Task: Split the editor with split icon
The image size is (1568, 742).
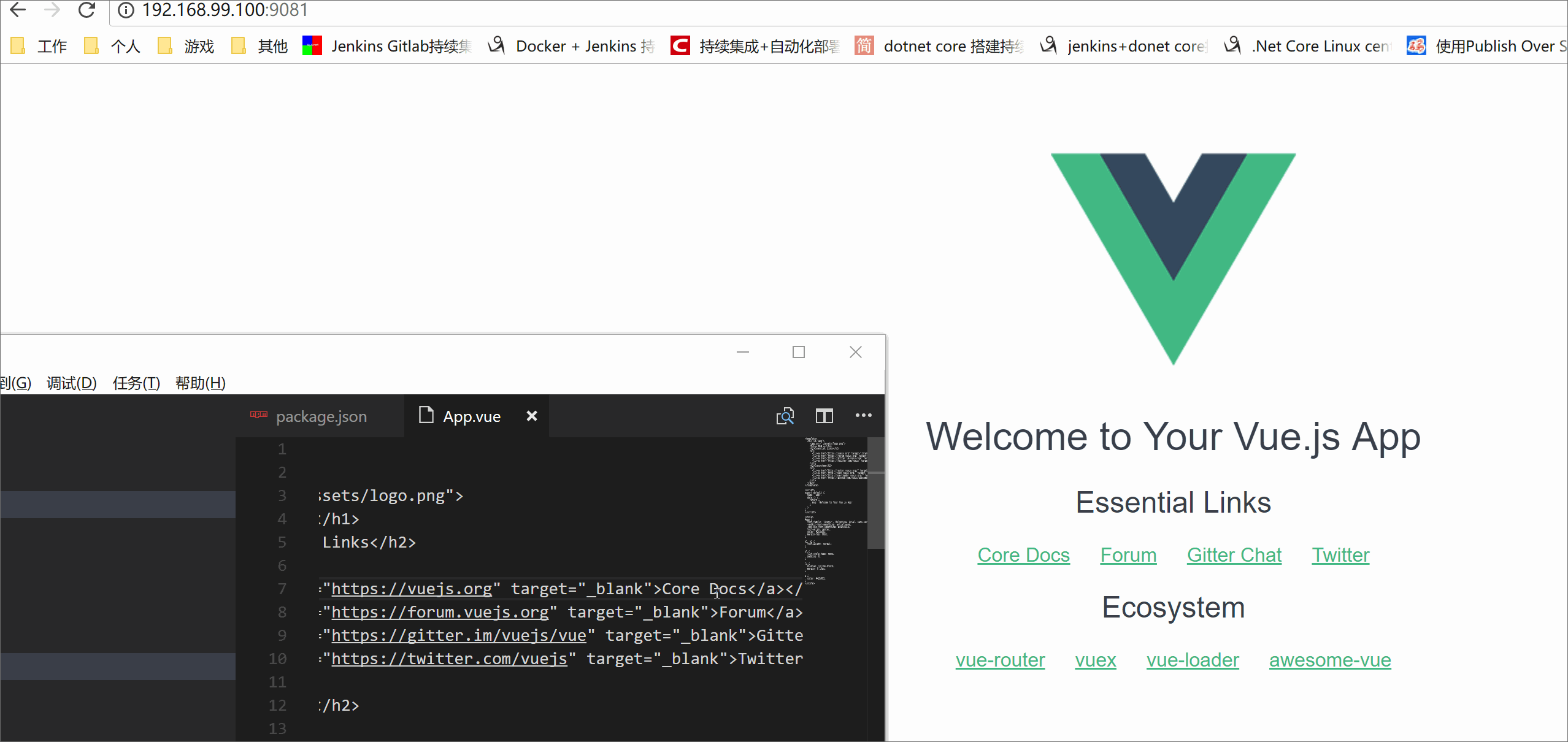Action: (824, 416)
